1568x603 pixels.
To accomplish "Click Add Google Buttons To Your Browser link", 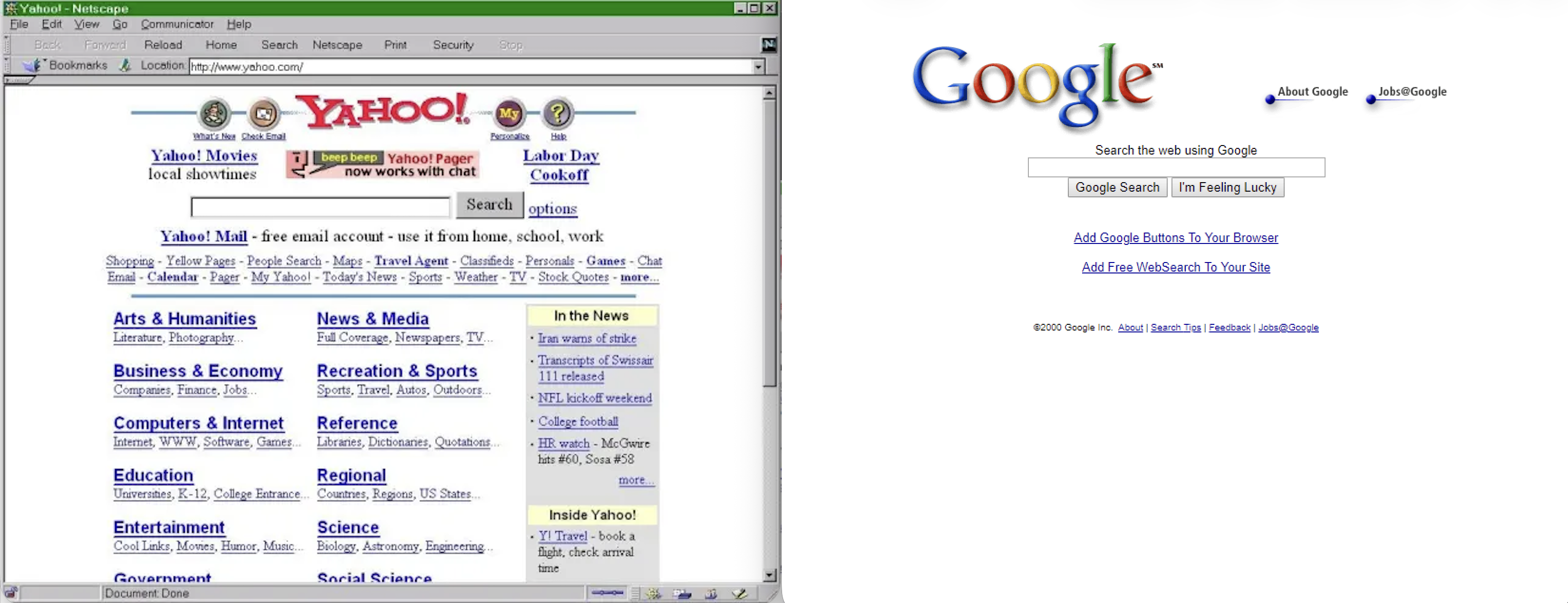I will 1175,238.
